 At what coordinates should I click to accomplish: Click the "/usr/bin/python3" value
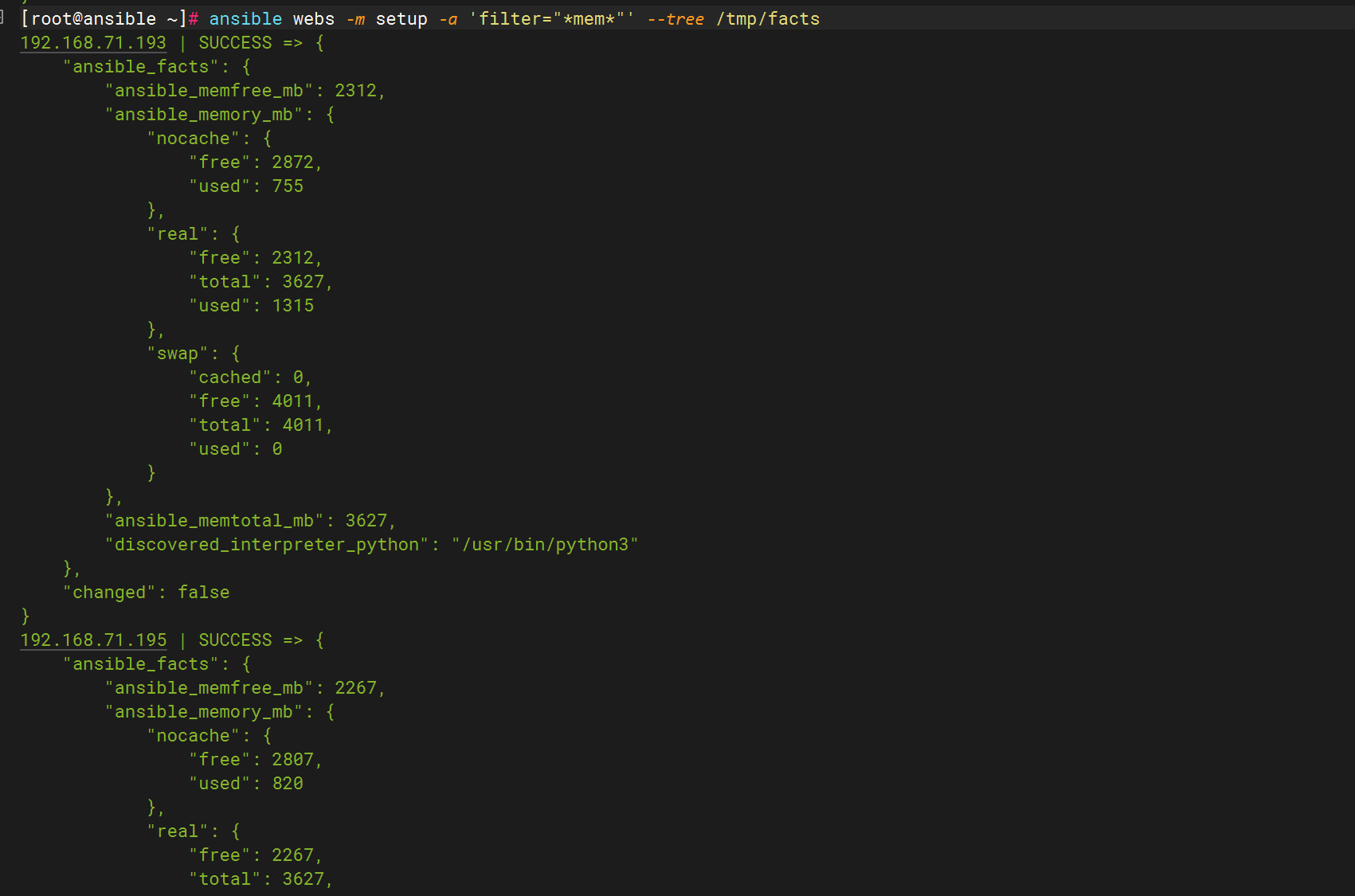[x=545, y=545]
